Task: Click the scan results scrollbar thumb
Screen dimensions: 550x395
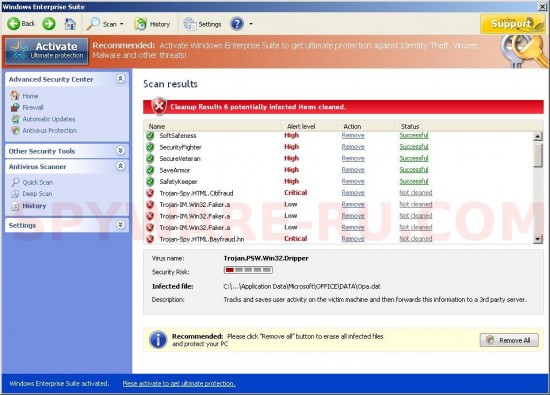Action: 538,155
